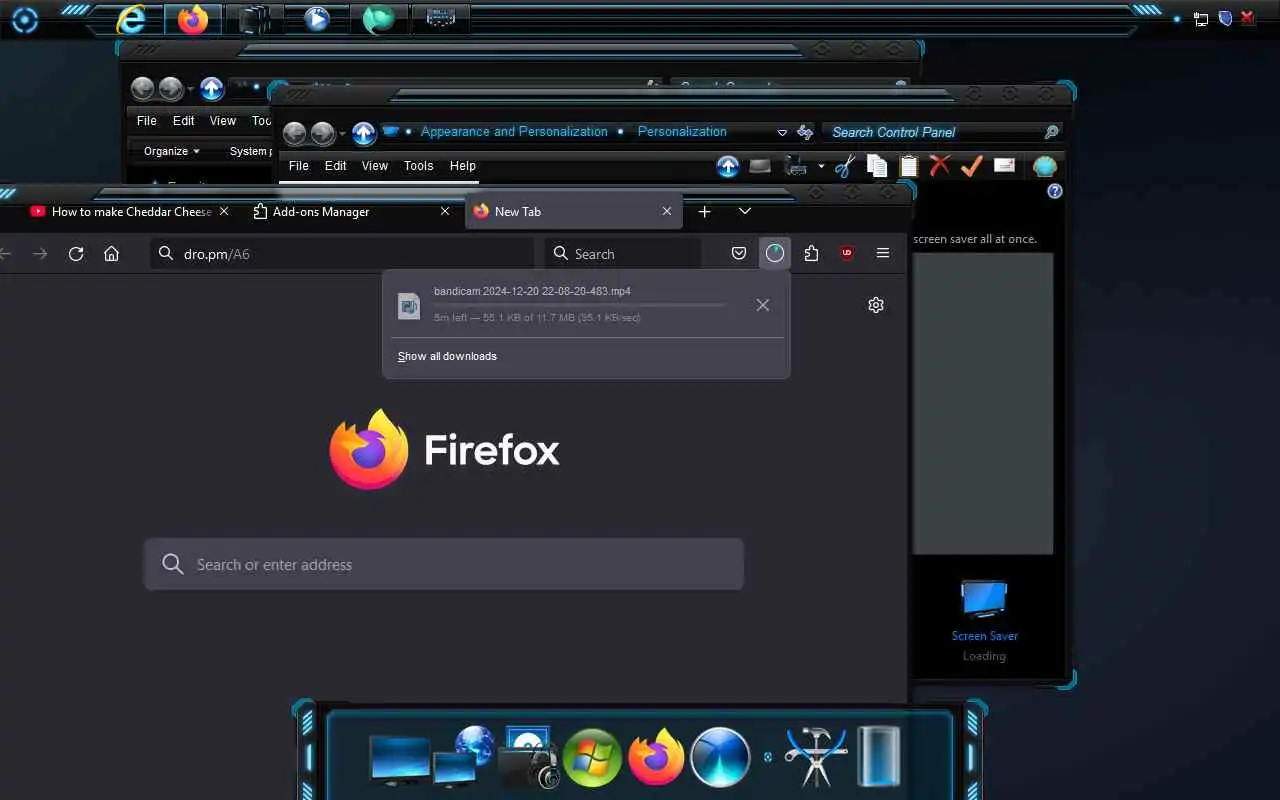The width and height of the screenshot is (1280, 800).
Task: Click the Save to Pocket icon
Action: click(739, 254)
